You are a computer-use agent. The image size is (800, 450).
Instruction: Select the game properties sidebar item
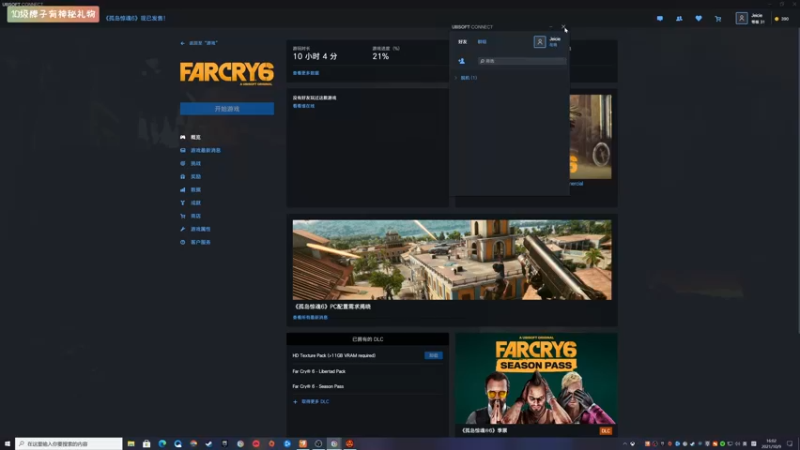[x=201, y=229]
